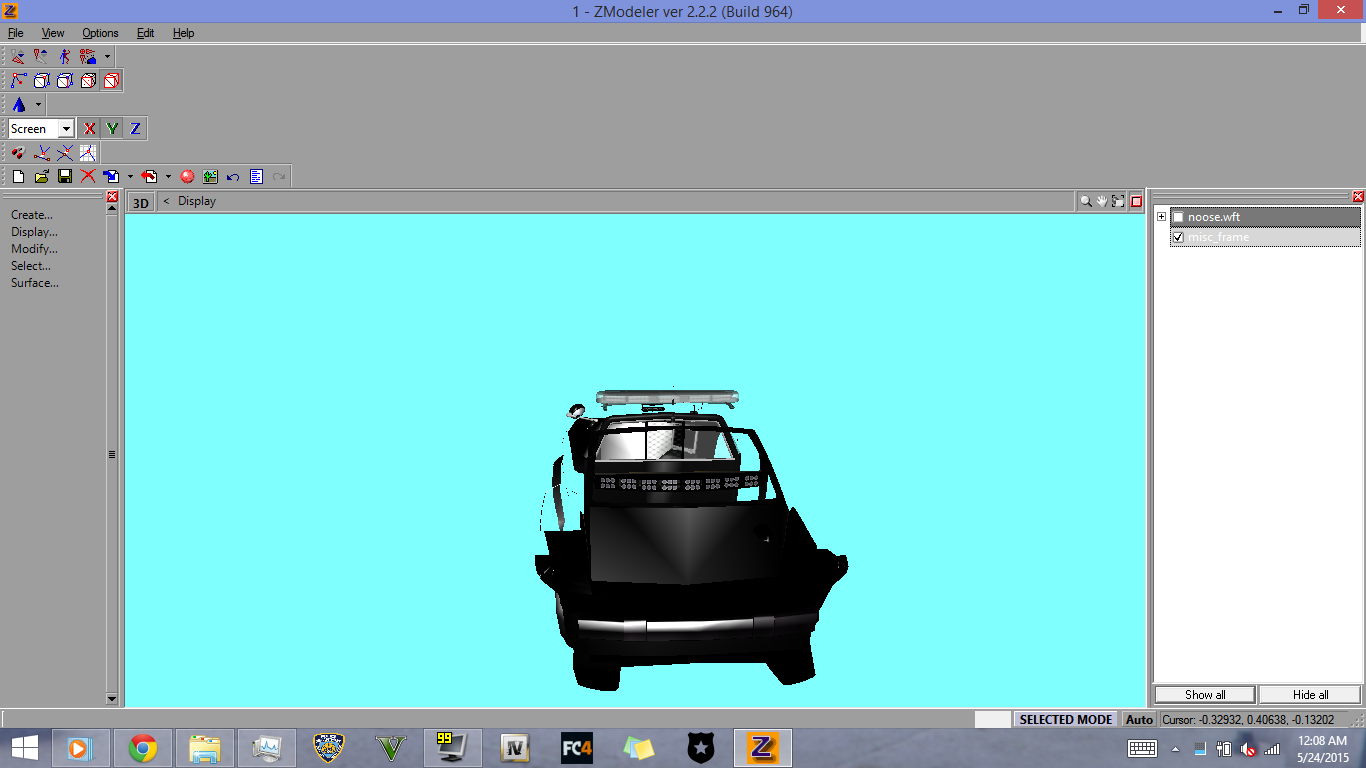
Task: Toggle the X axis constraint button
Action: pos(90,129)
